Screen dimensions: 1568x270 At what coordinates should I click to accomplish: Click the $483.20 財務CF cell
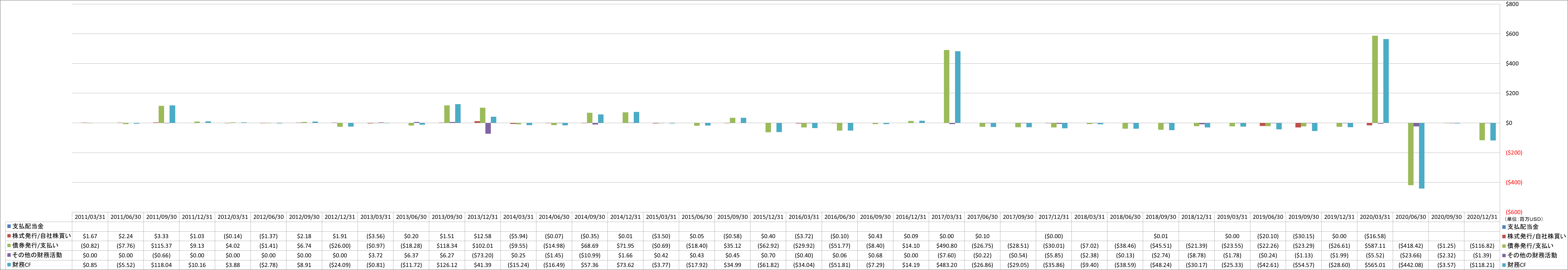[x=946, y=265]
